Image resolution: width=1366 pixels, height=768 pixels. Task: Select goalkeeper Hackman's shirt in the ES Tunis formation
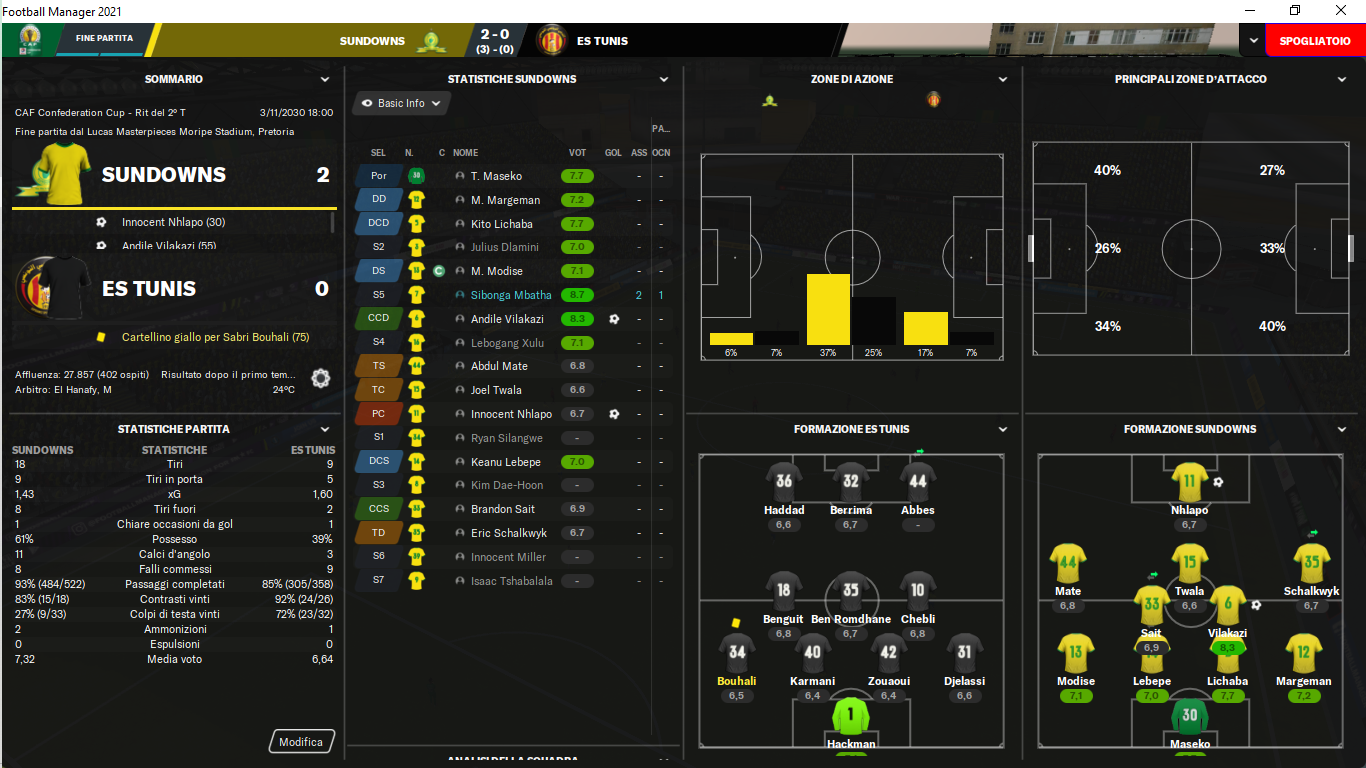[x=851, y=715]
